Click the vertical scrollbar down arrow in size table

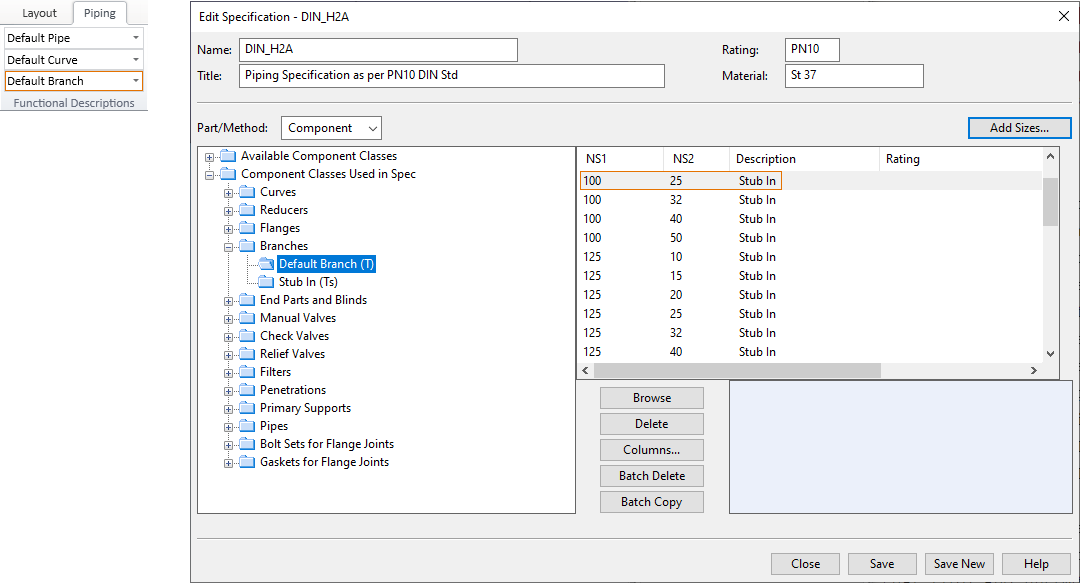[1050, 353]
